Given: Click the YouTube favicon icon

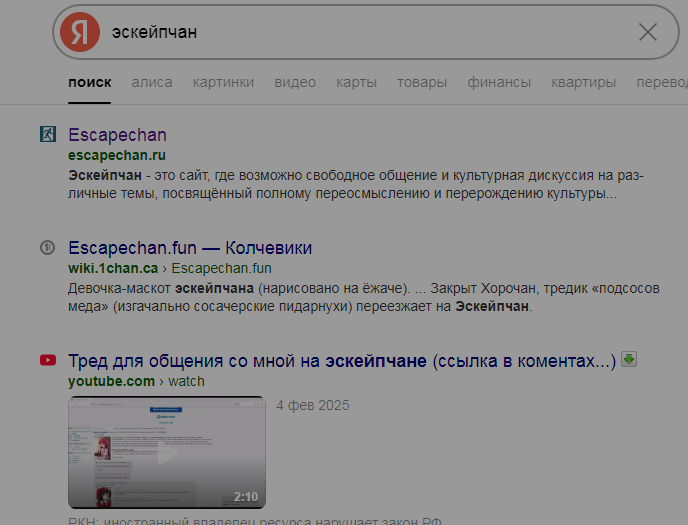Looking at the screenshot, I should tap(48, 360).
